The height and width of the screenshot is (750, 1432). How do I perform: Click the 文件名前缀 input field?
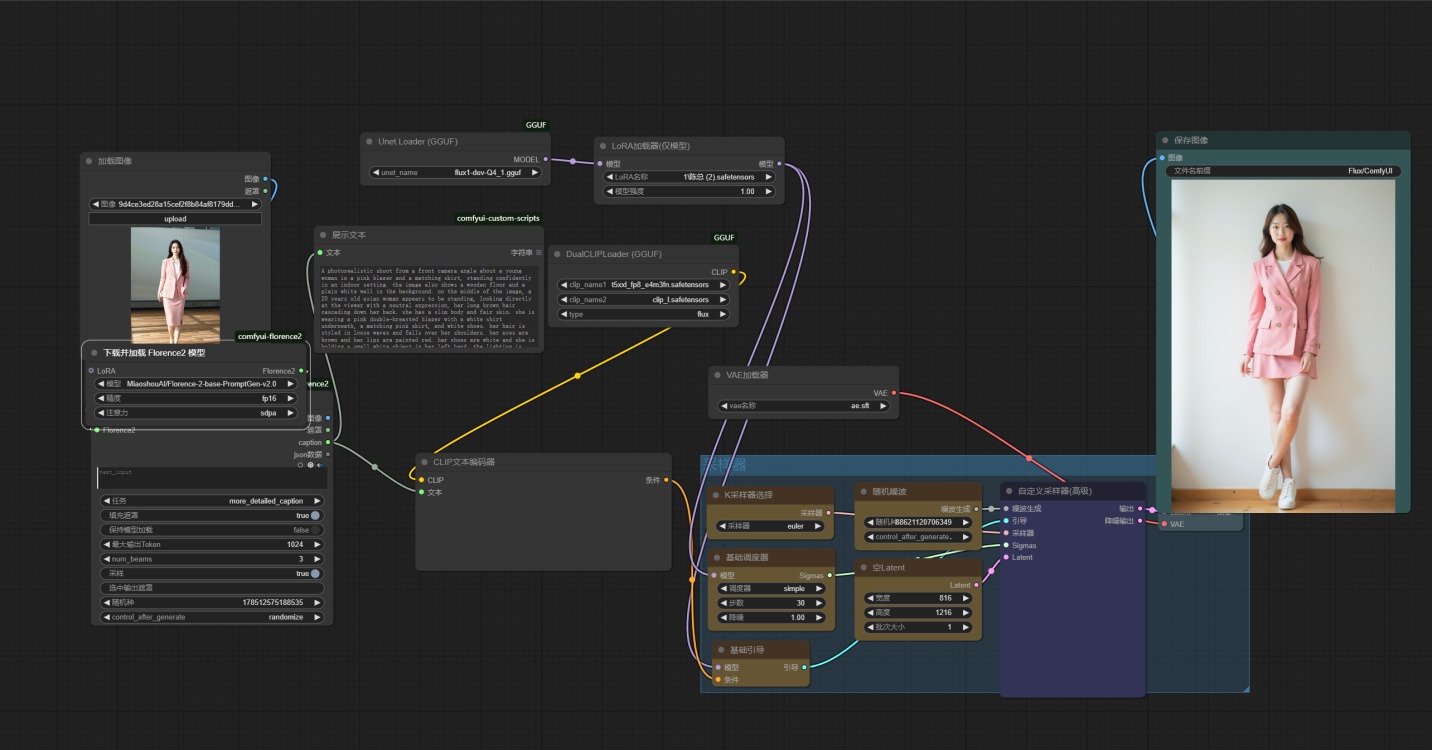pyautogui.click(x=1283, y=171)
